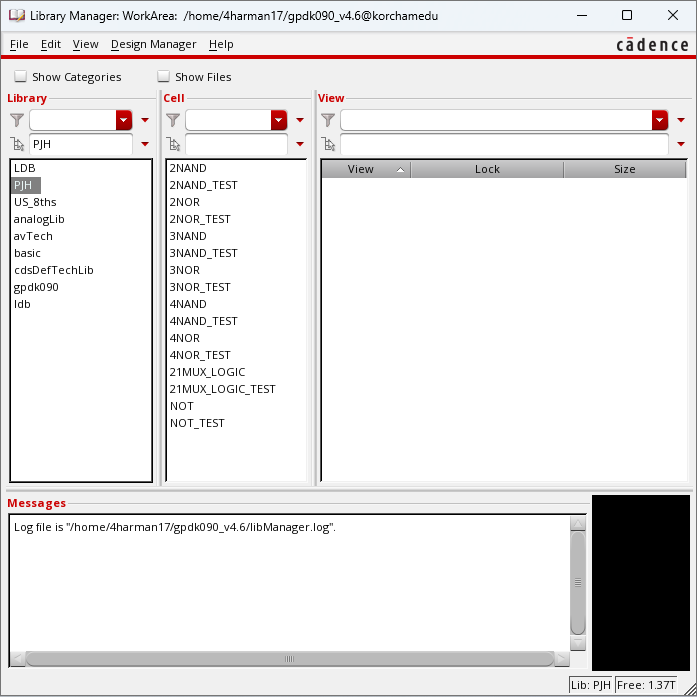Click the Cell search input field
The width and height of the screenshot is (697, 697).
pyautogui.click(x=236, y=144)
